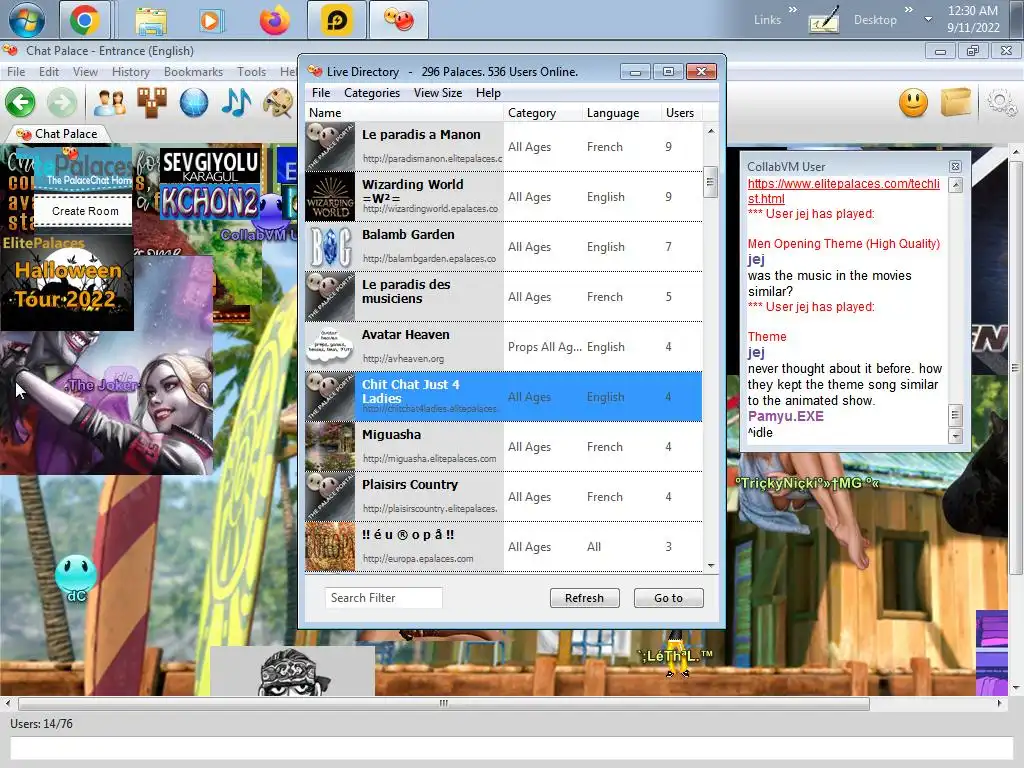Select the Le paradis des musiciens row
This screenshot has width=1024, height=768.
(x=504, y=296)
